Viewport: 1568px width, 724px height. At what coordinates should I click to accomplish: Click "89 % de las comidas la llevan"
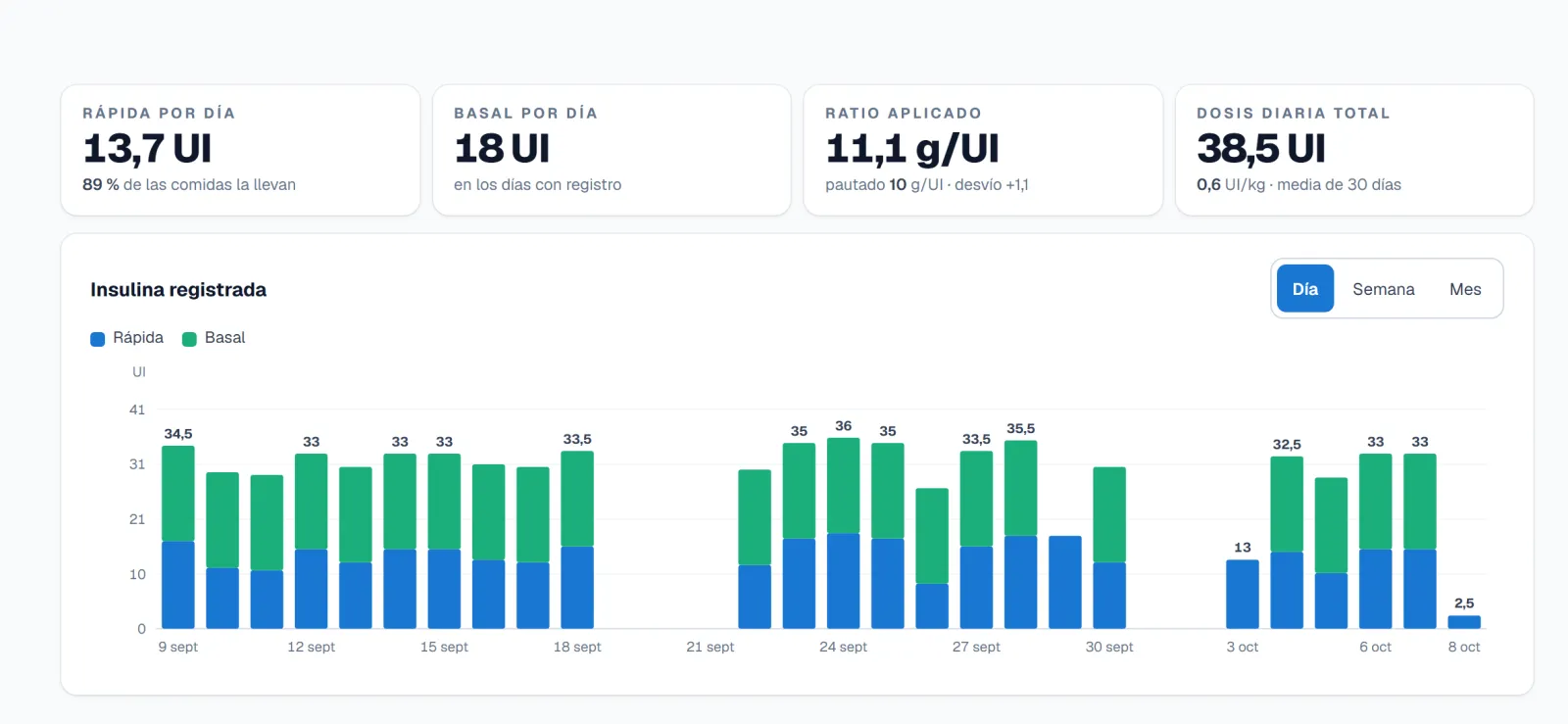click(189, 184)
